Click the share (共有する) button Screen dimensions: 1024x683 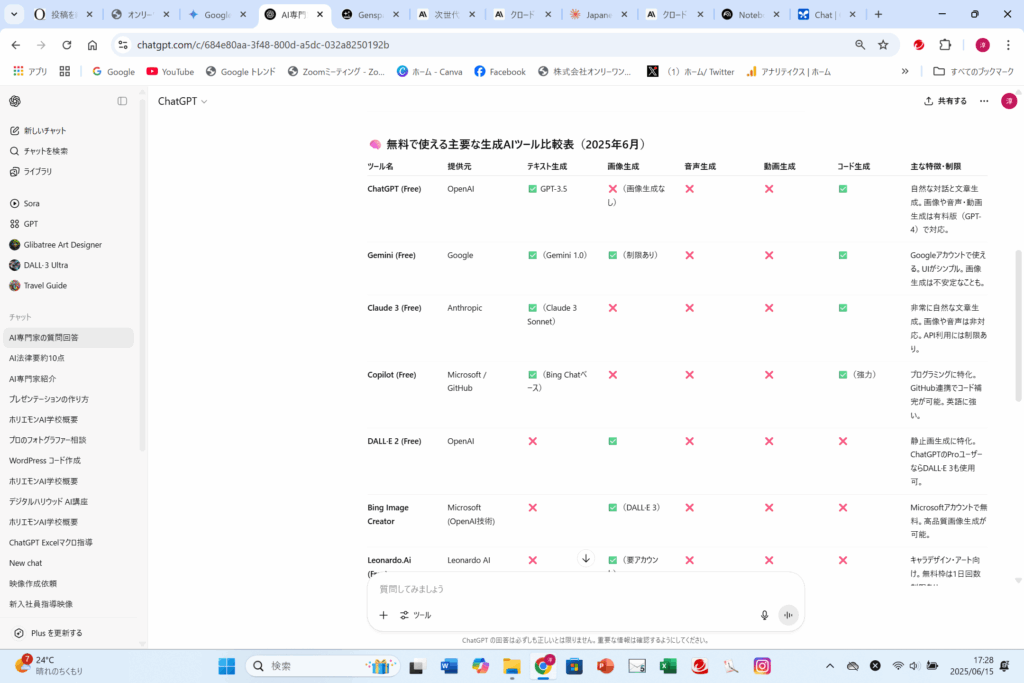coord(945,101)
